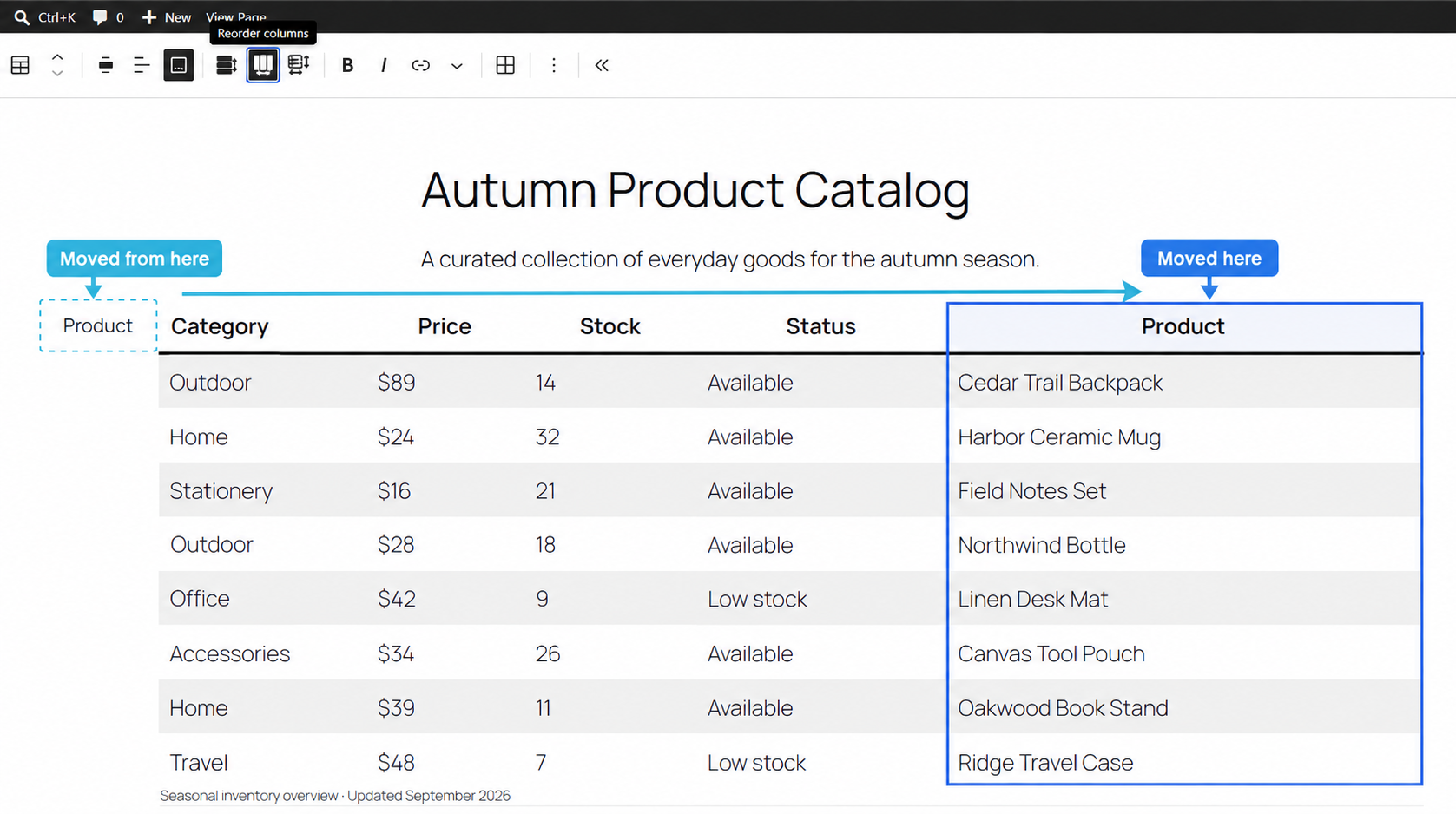Screen dimensions: 1456x814
Task: Open comments bubble showing 0
Action: 109,16
